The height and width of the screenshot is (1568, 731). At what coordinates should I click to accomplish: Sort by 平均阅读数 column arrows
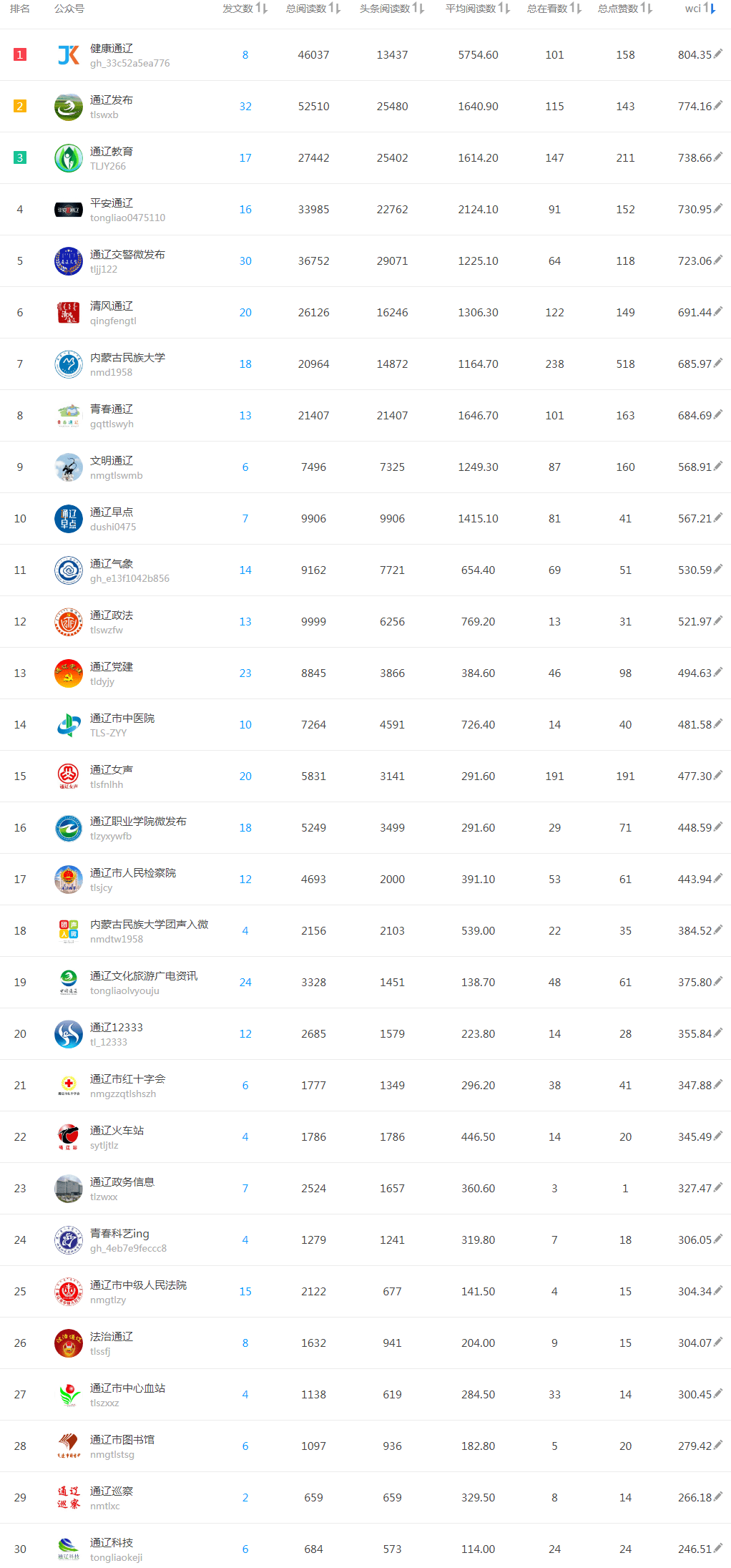504,9
